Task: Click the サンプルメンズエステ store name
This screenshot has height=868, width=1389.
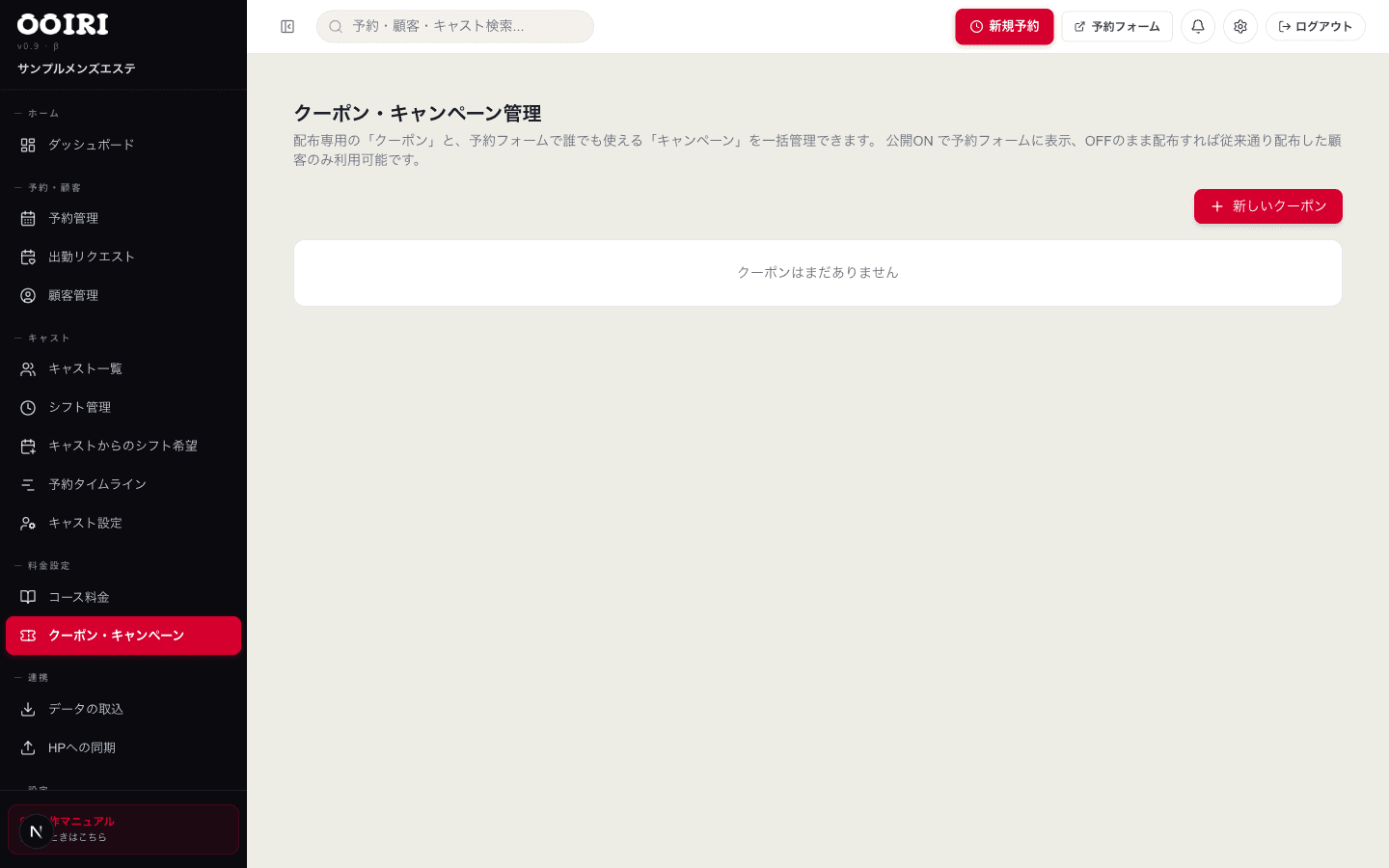Action: tap(76, 69)
